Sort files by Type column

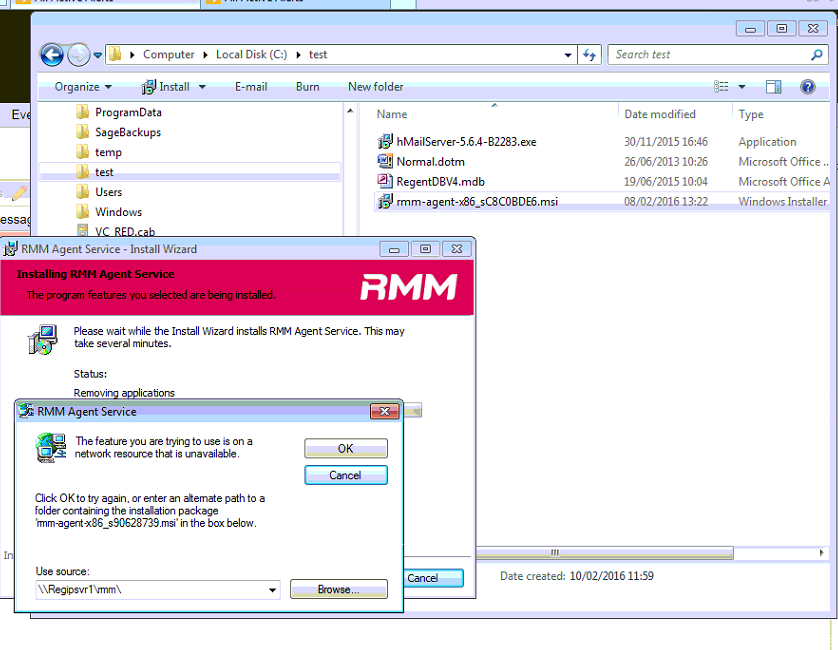(751, 114)
